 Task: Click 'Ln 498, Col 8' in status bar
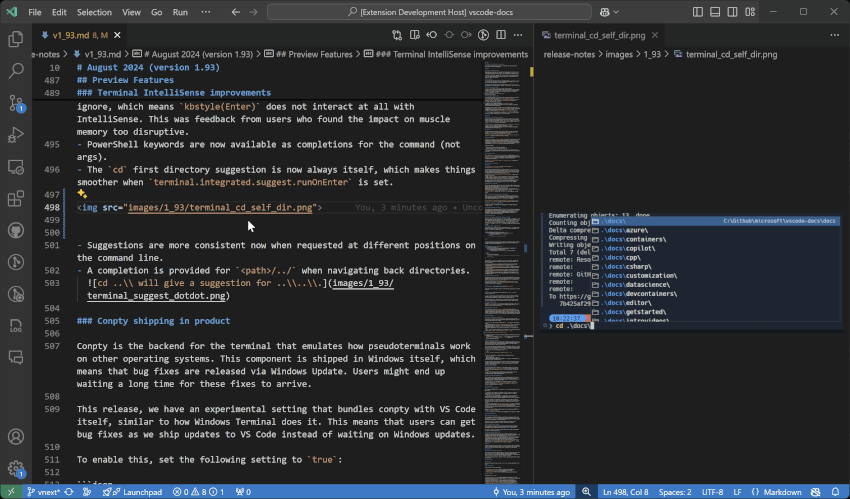[626, 492]
